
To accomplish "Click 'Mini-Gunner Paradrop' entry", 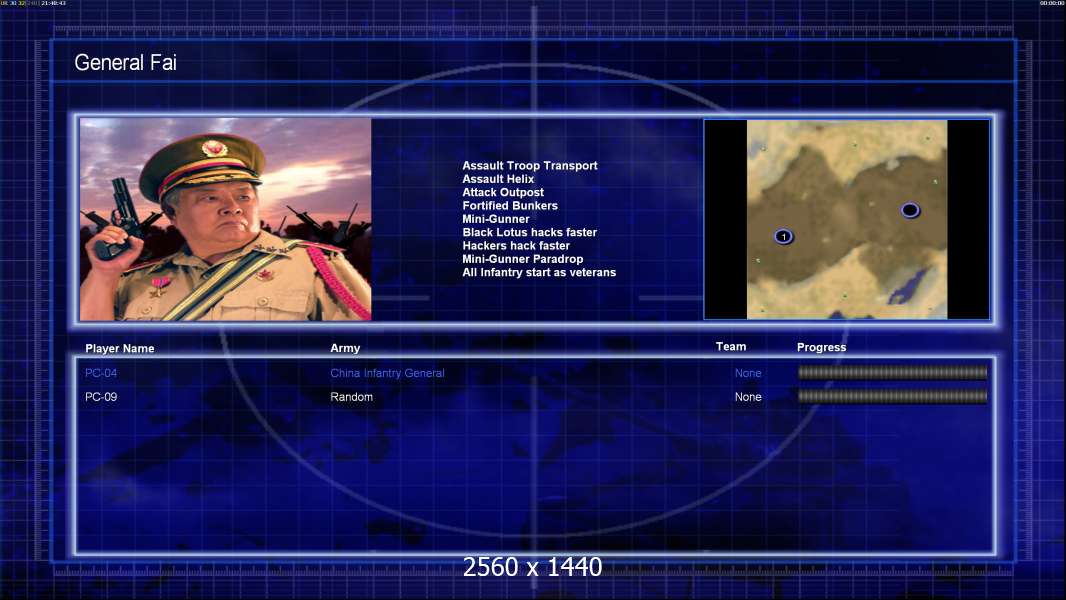I will [x=522, y=259].
